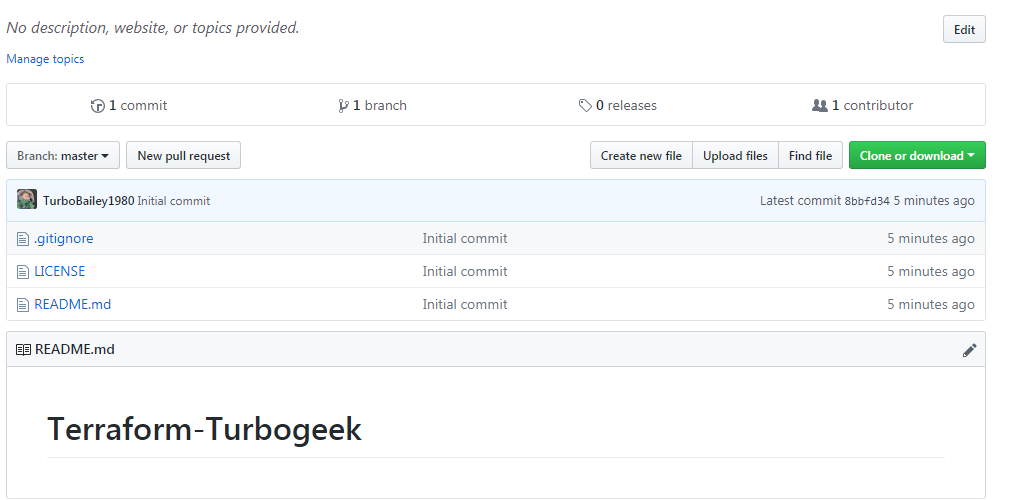This screenshot has width=1010, height=500.
Task: Click the New pull request button
Action: (x=184, y=155)
